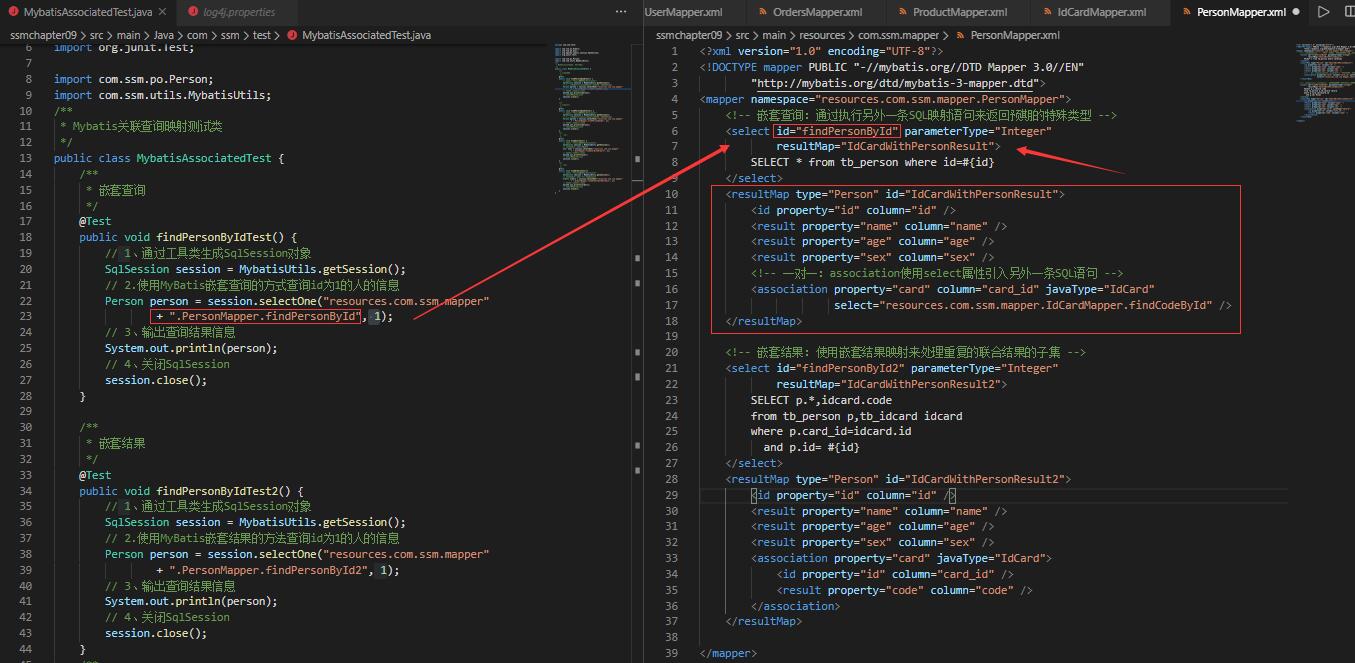Open com breadcrumb segment in left editor

pos(197,35)
